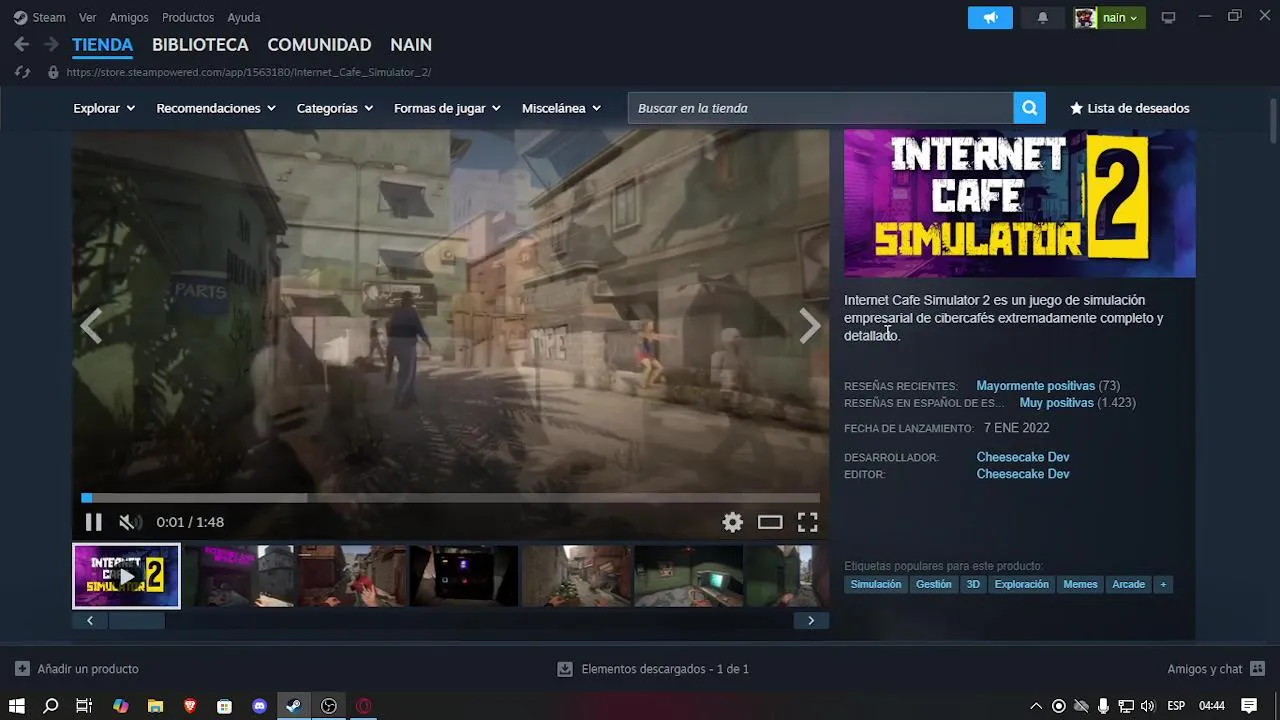
Task: Open the Windows Start menu
Action: [x=17, y=706]
